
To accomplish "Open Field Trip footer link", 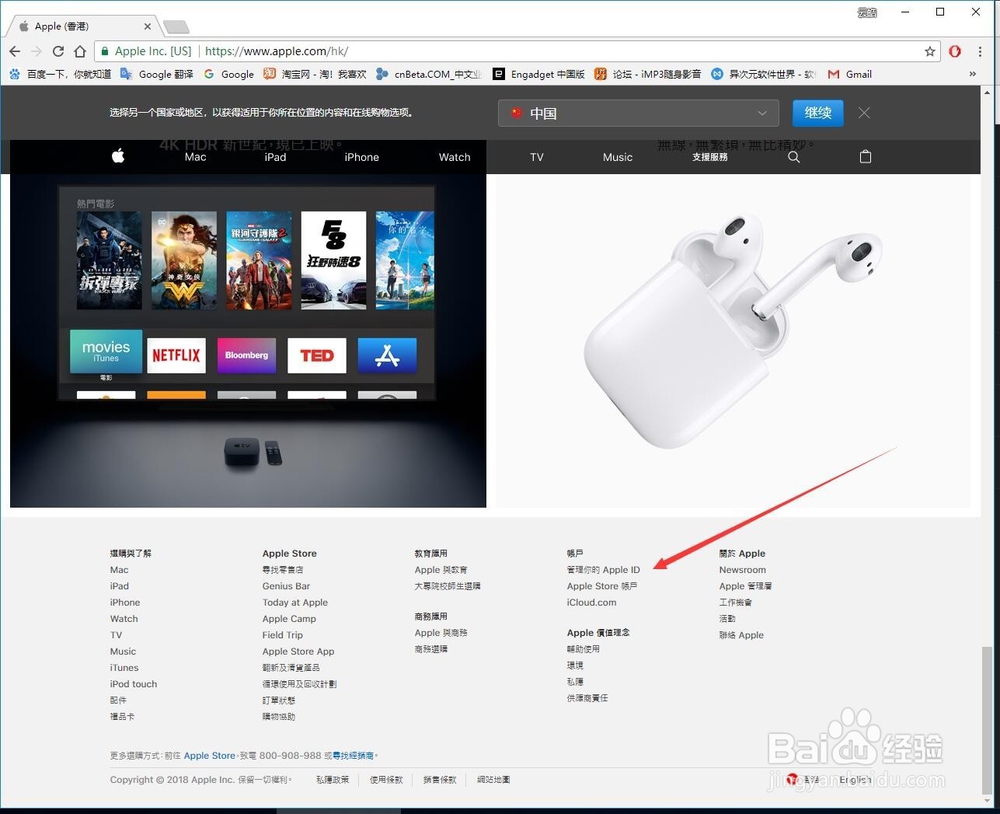I will tap(283, 635).
